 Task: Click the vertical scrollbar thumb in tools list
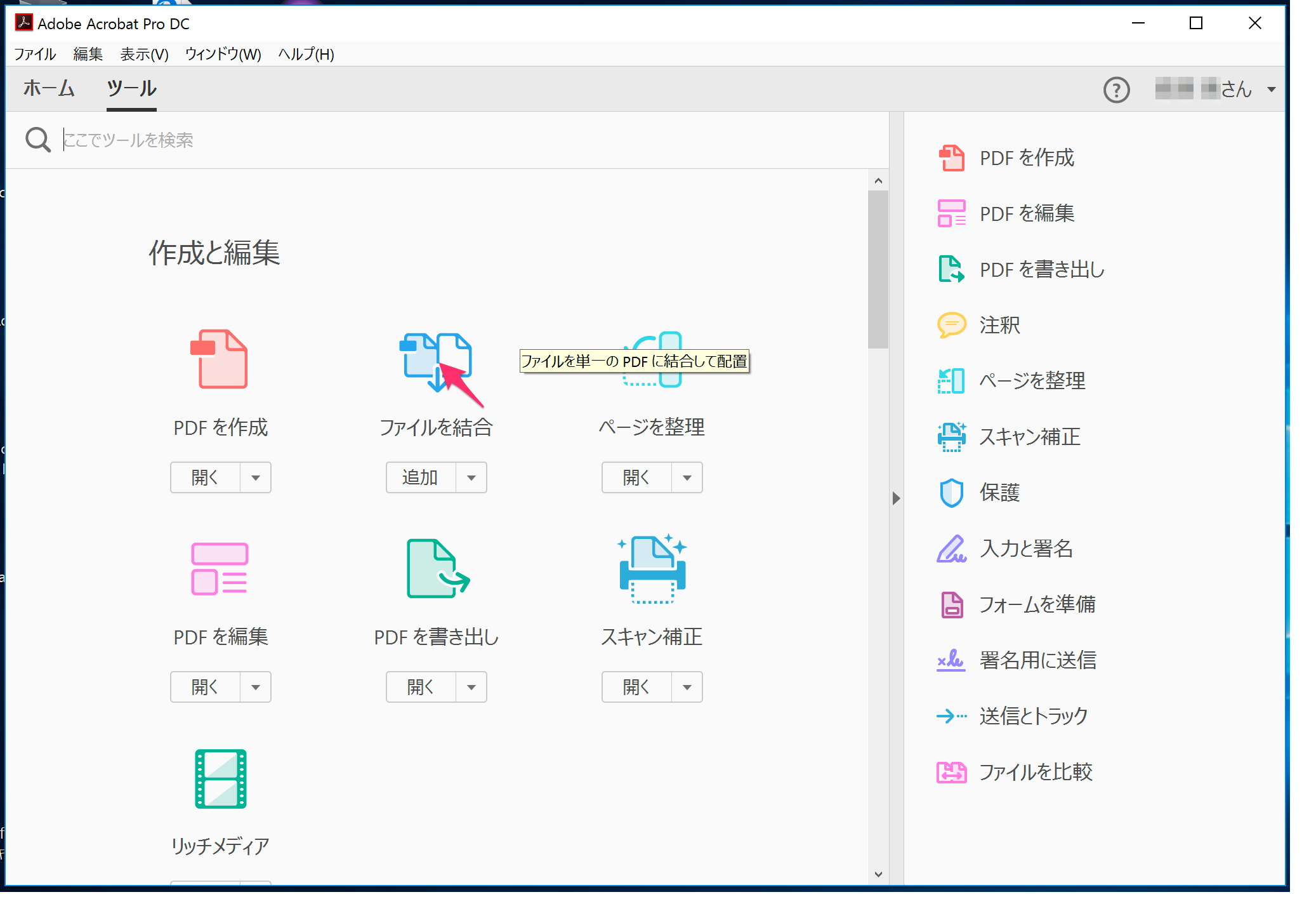[x=878, y=269]
